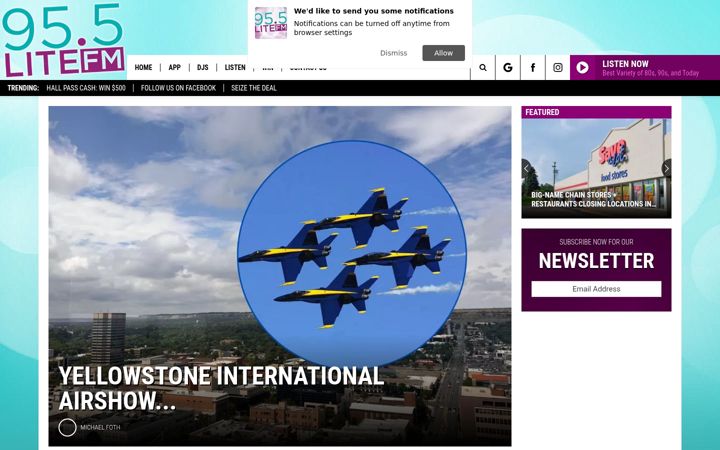This screenshot has height=450, width=720.
Task: Click the newsletter Email Address field
Action: 596,289
